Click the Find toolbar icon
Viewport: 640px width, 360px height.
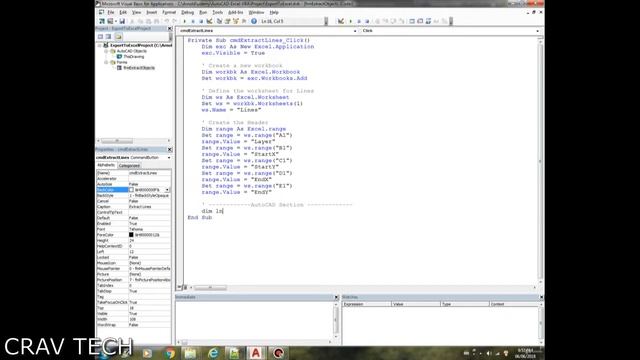(157, 21)
